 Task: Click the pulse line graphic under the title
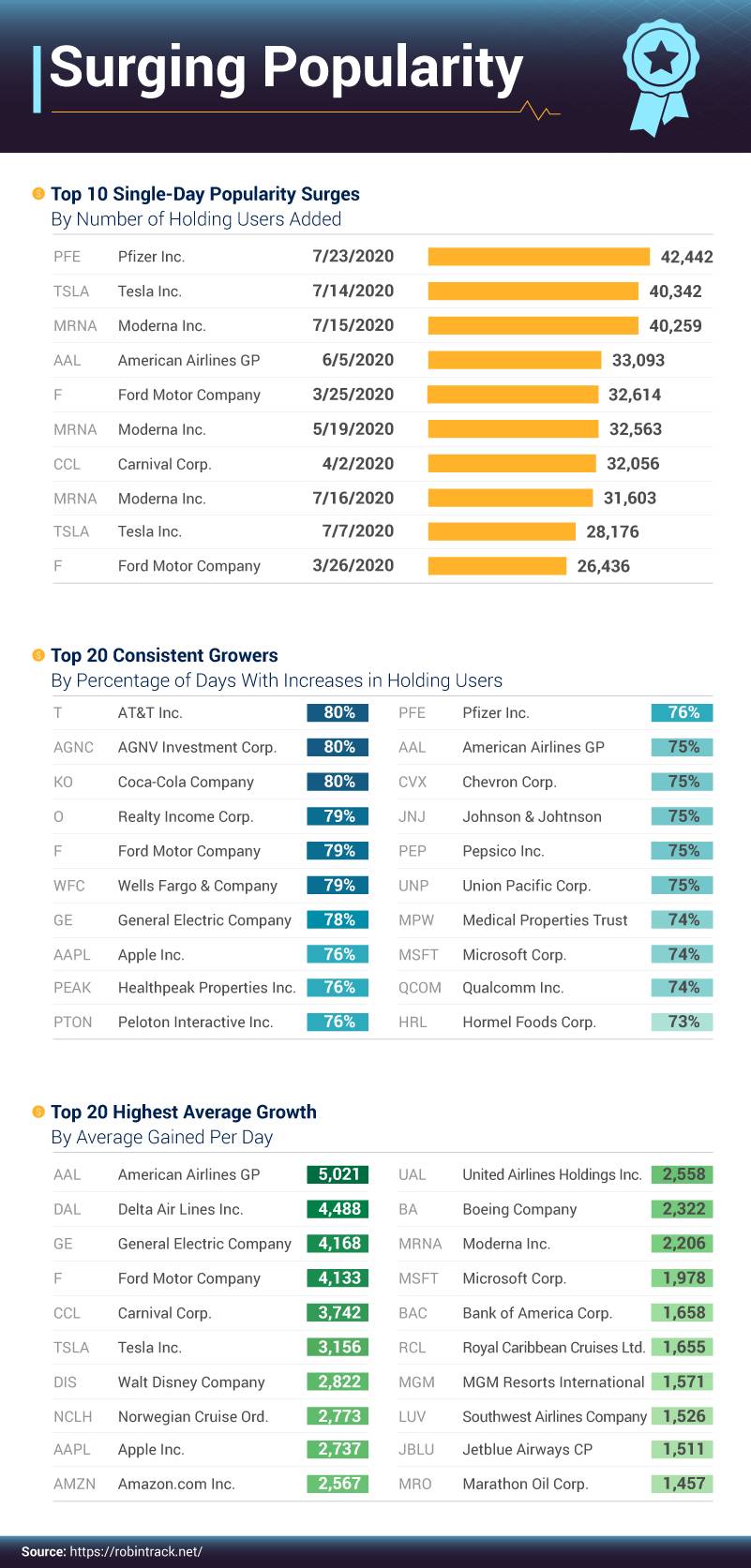pyautogui.click(x=539, y=112)
